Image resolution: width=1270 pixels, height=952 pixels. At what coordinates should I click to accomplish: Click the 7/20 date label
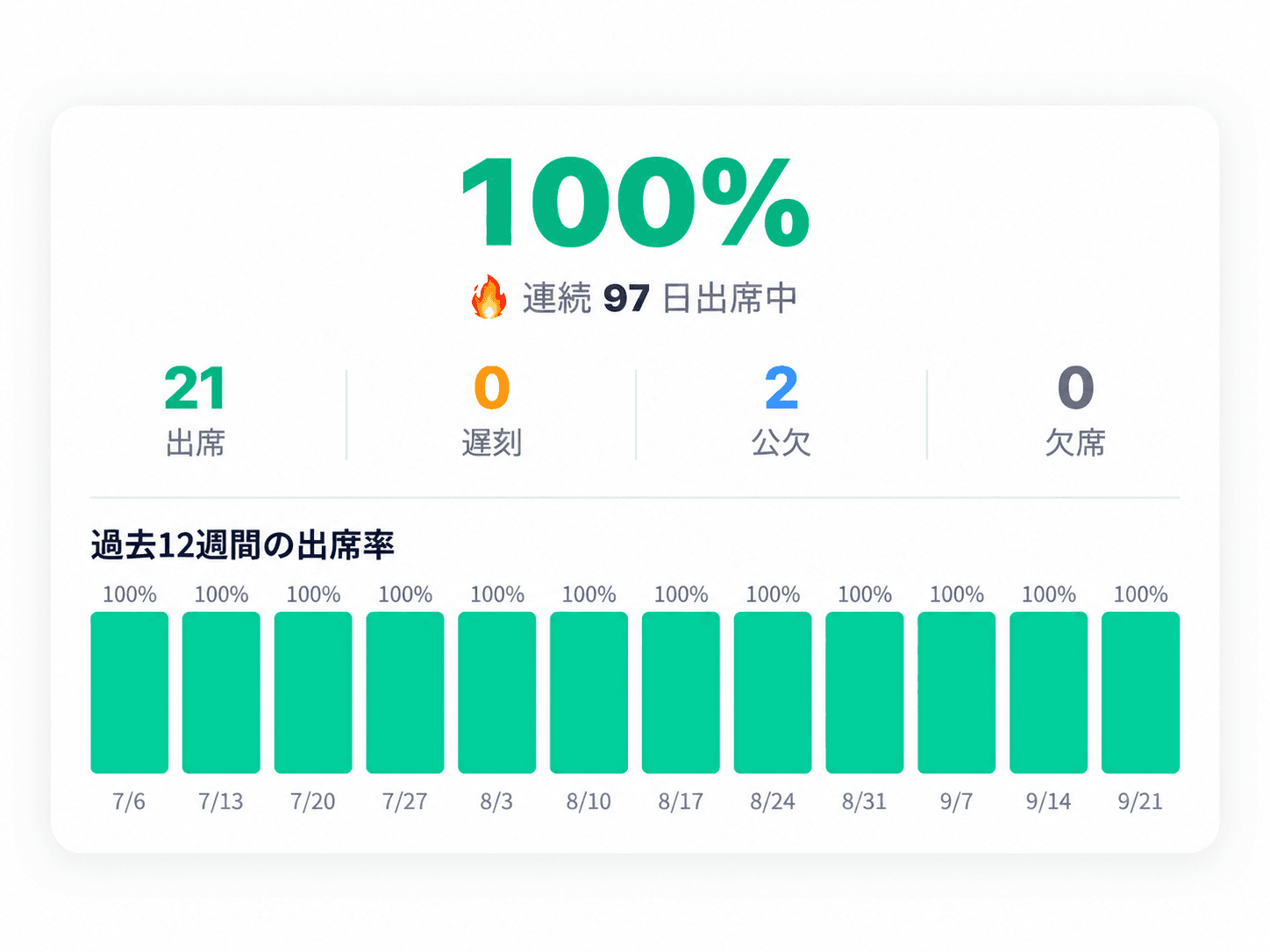click(x=313, y=801)
